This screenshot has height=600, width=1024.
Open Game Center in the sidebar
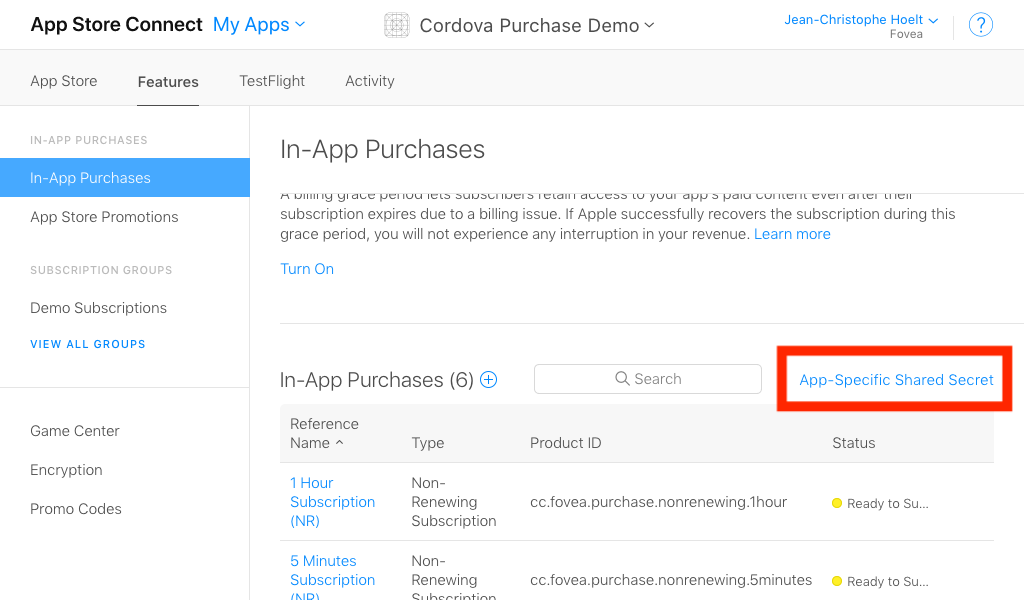[x=74, y=431]
